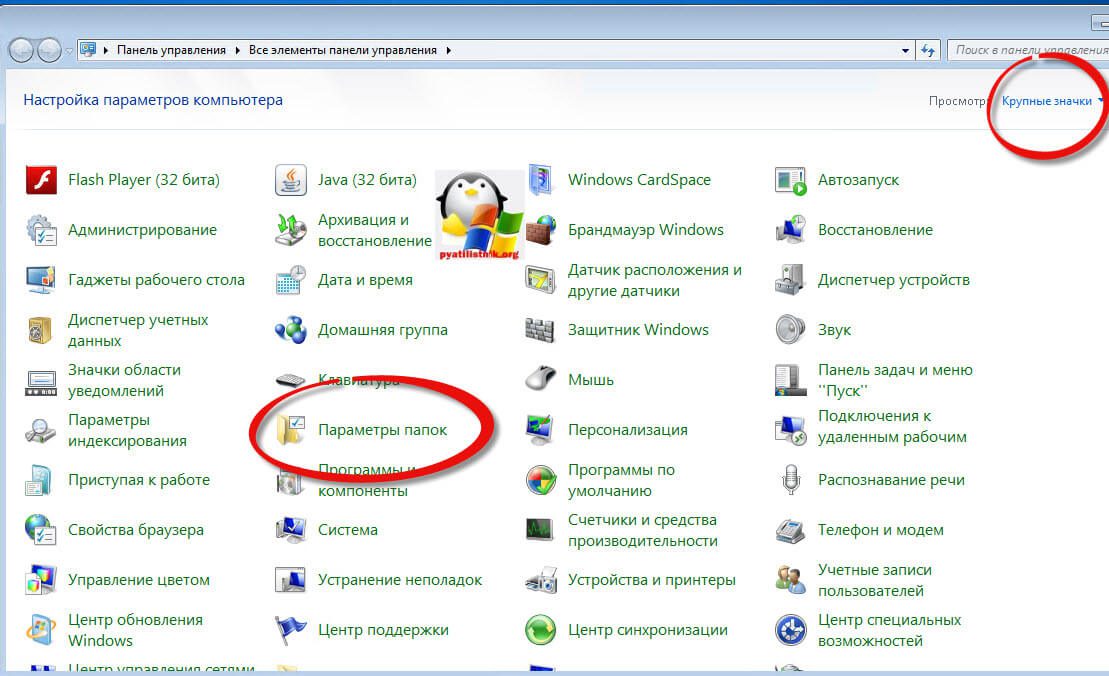Open the Java (32 бита) coffee icon
Image resolution: width=1109 pixels, height=676 pixels.
click(291, 180)
